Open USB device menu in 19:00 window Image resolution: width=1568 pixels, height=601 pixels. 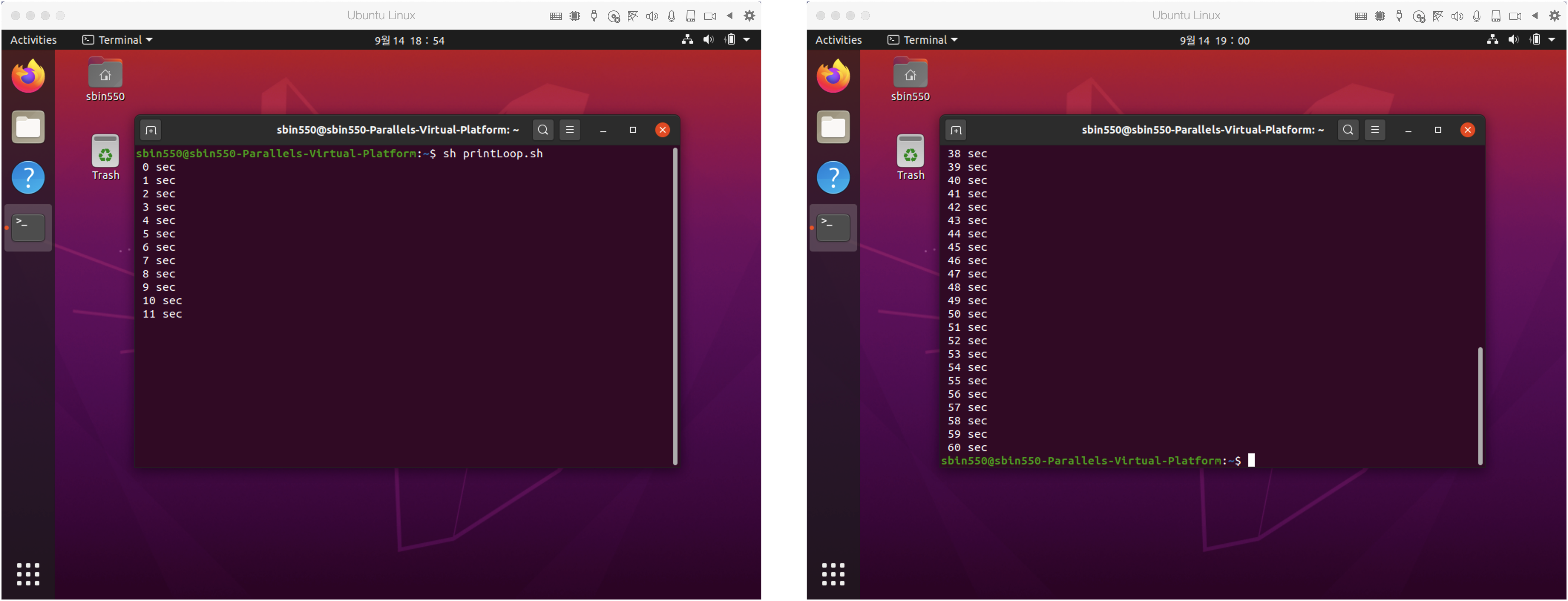1400,16
